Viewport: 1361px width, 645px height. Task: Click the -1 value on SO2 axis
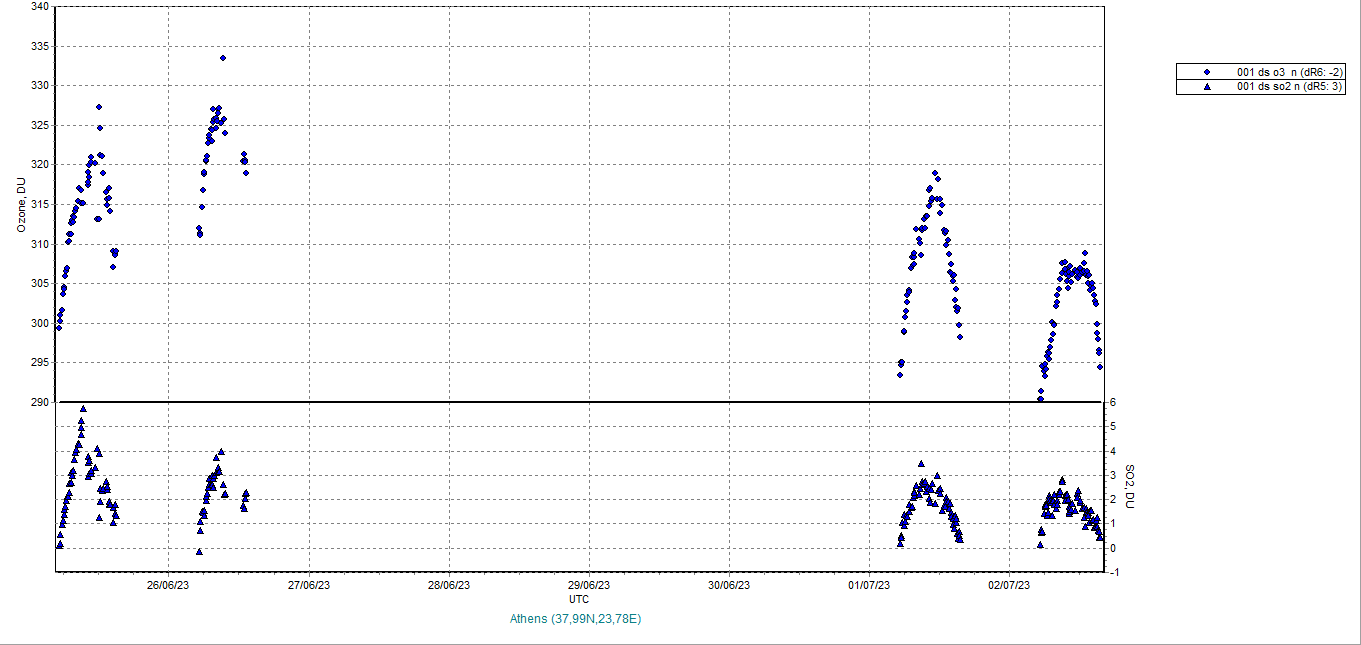pyautogui.click(x=1113, y=572)
